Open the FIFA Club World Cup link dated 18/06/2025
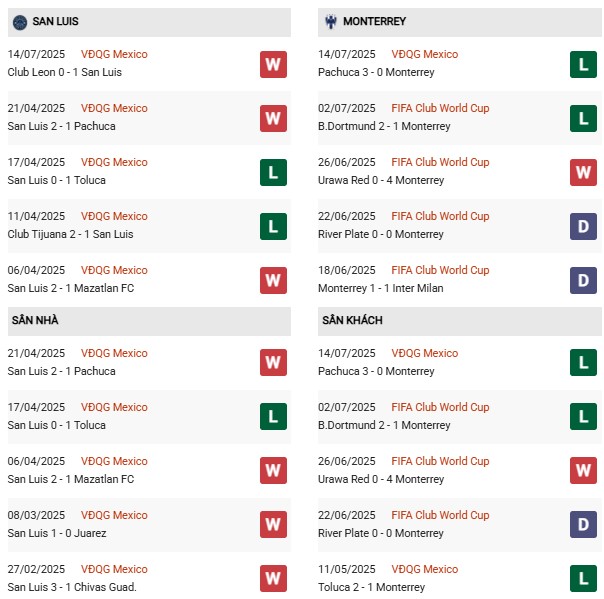 coord(440,270)
